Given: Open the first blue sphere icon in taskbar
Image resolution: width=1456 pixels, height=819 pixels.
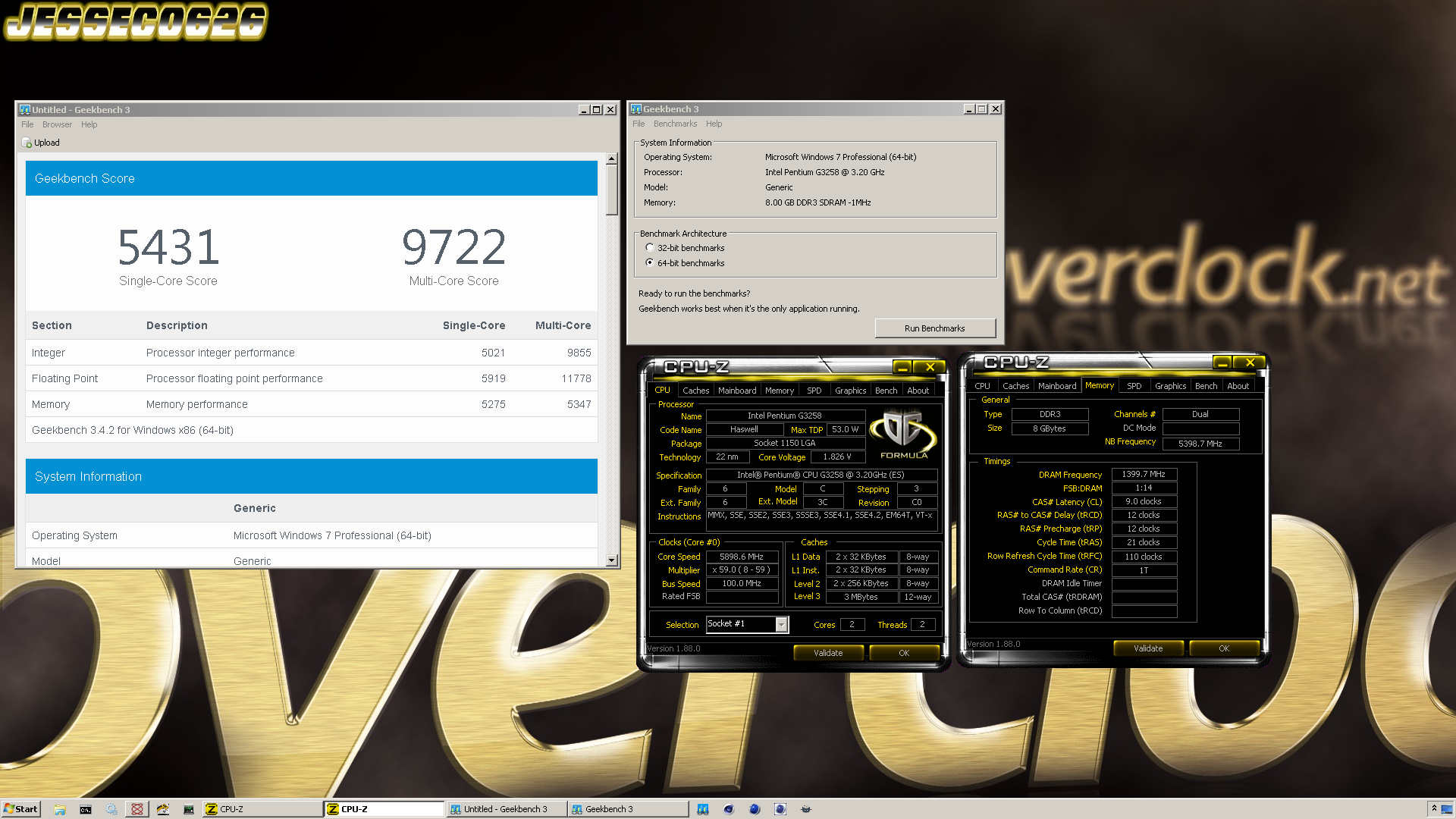Looking at the screenshot, I should (x=729, y=809).
